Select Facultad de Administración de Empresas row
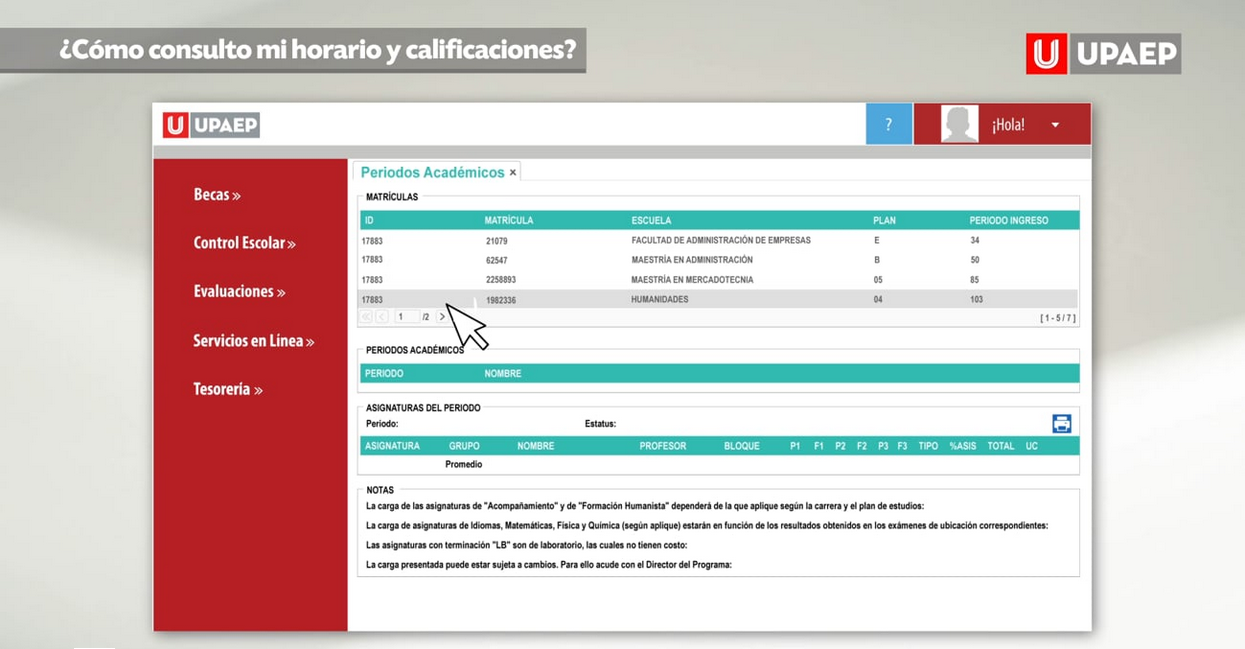 [x=720, y=240]
